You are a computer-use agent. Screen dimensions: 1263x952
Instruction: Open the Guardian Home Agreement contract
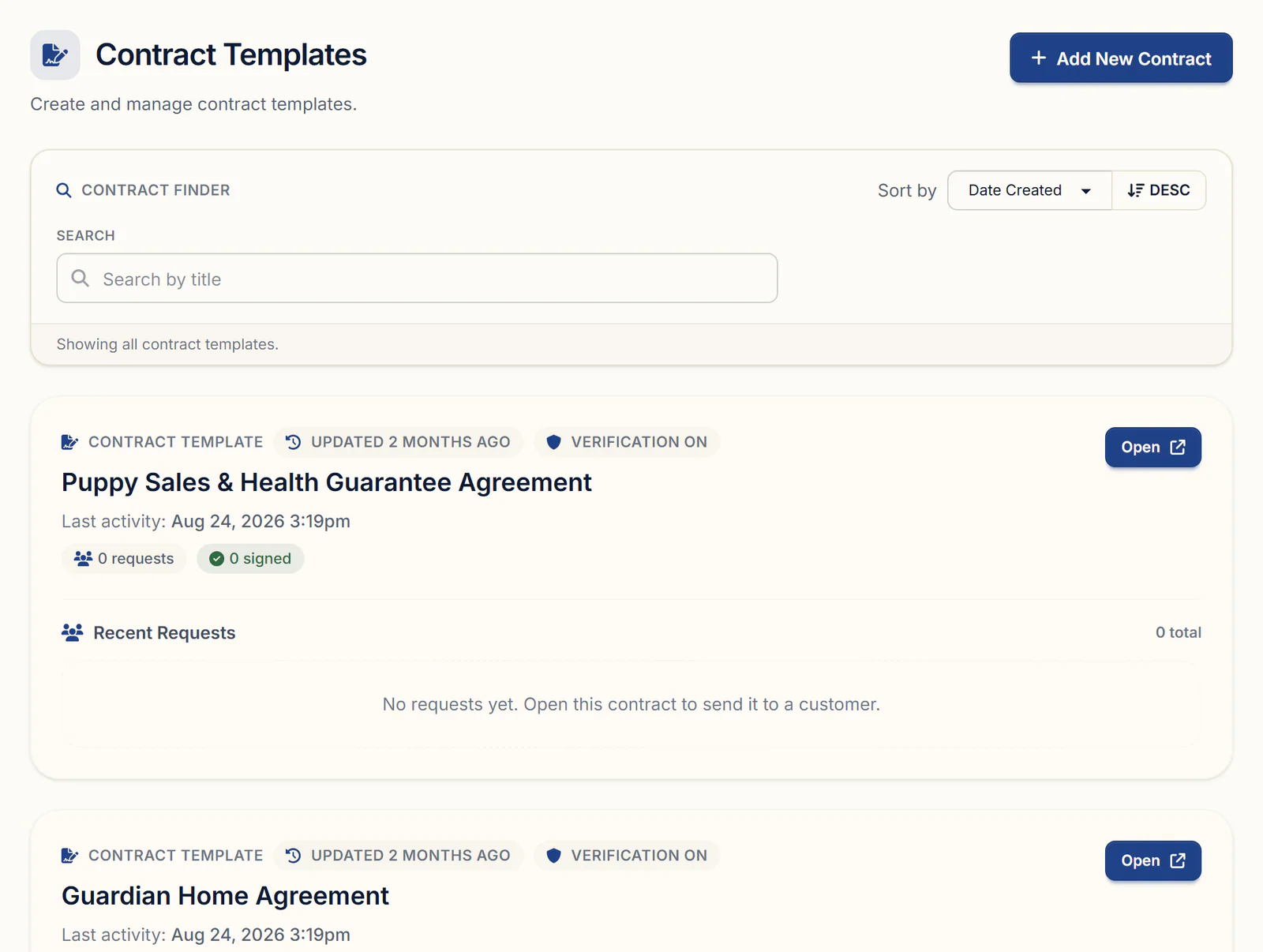(x=1152, y=860)
